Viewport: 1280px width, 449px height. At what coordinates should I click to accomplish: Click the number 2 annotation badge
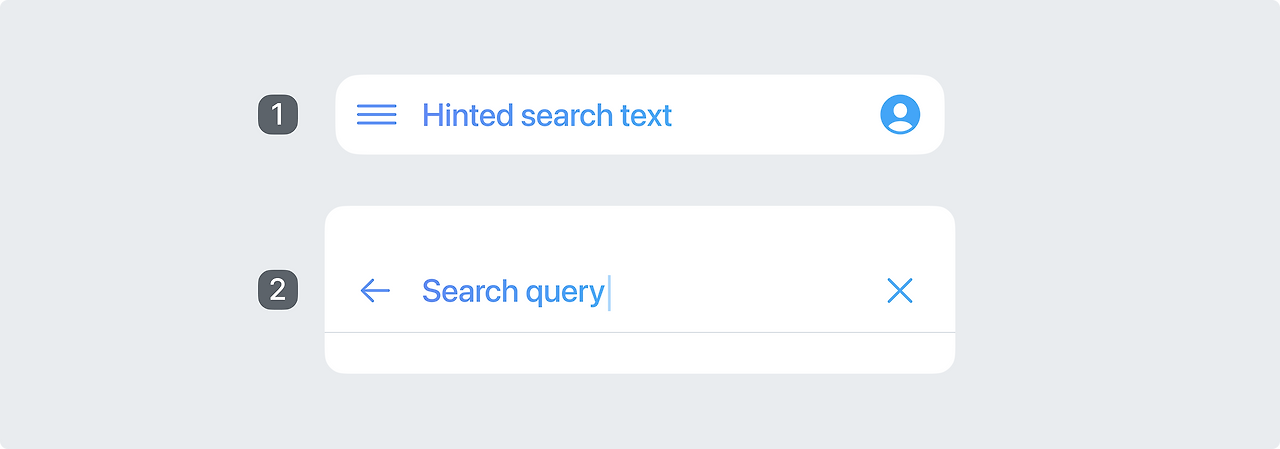point(278,291)
